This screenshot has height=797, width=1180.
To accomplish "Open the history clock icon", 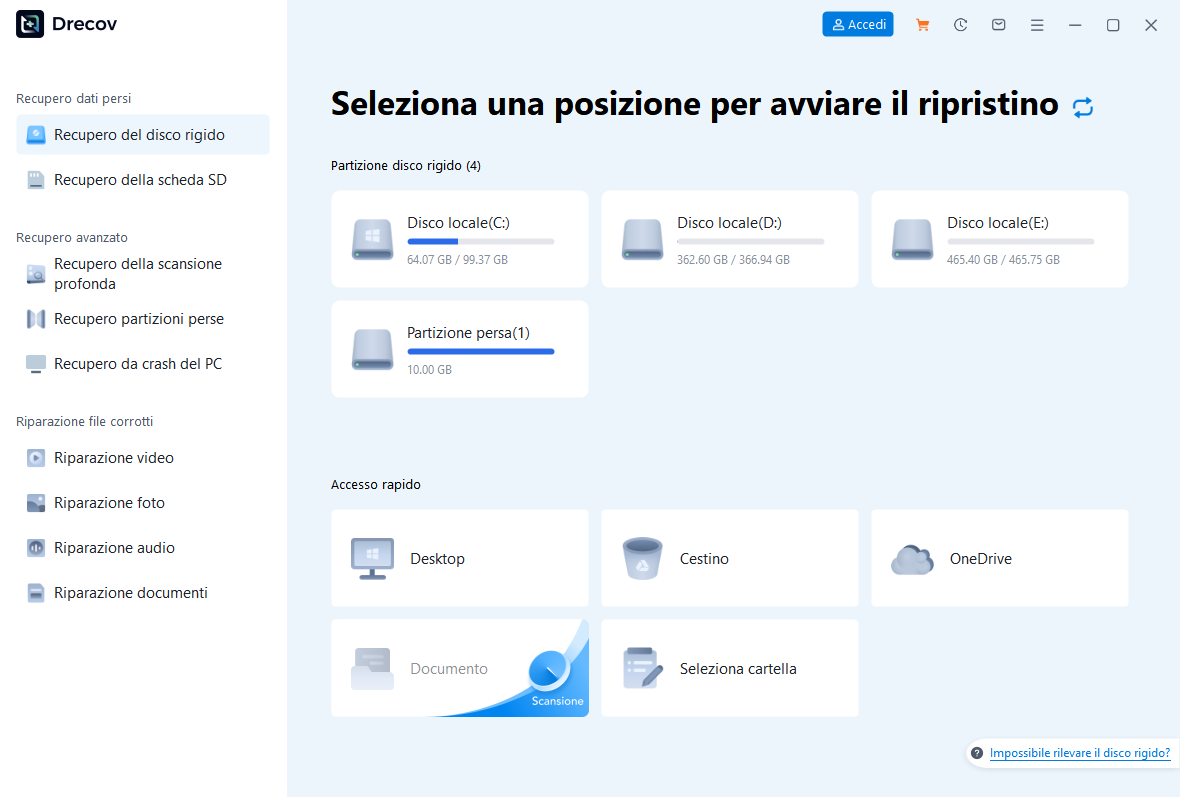I will click(x=960, y=25).
